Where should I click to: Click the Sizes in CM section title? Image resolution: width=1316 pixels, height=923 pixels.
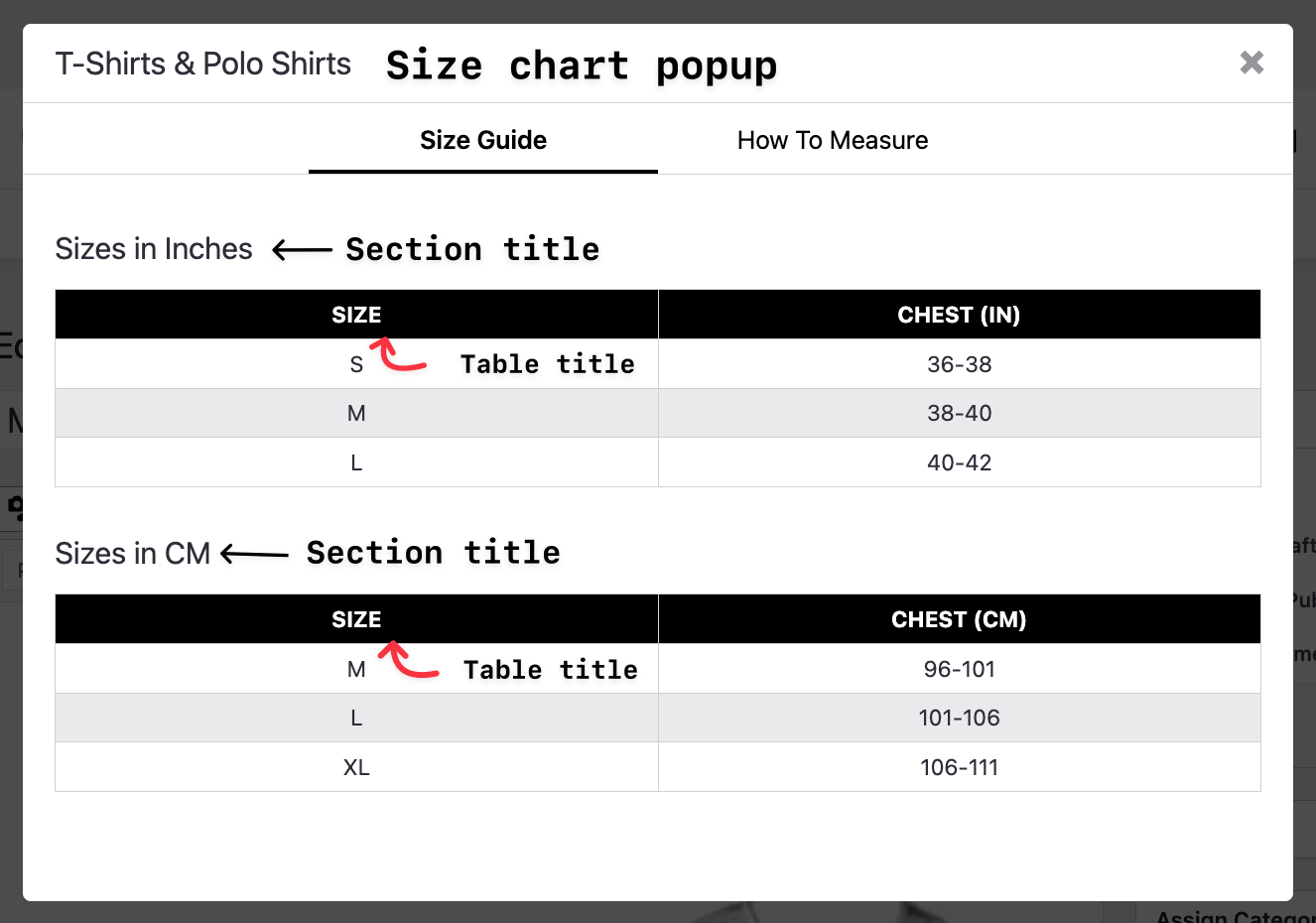point(133,553)
